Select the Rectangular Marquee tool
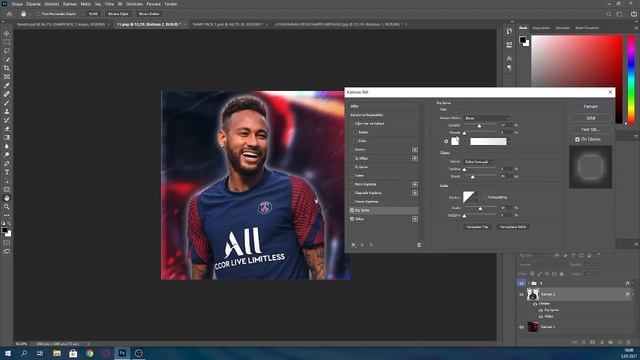The height and width of the screenshot is (360, 640). pyautogui.click(x=7, y=42)
